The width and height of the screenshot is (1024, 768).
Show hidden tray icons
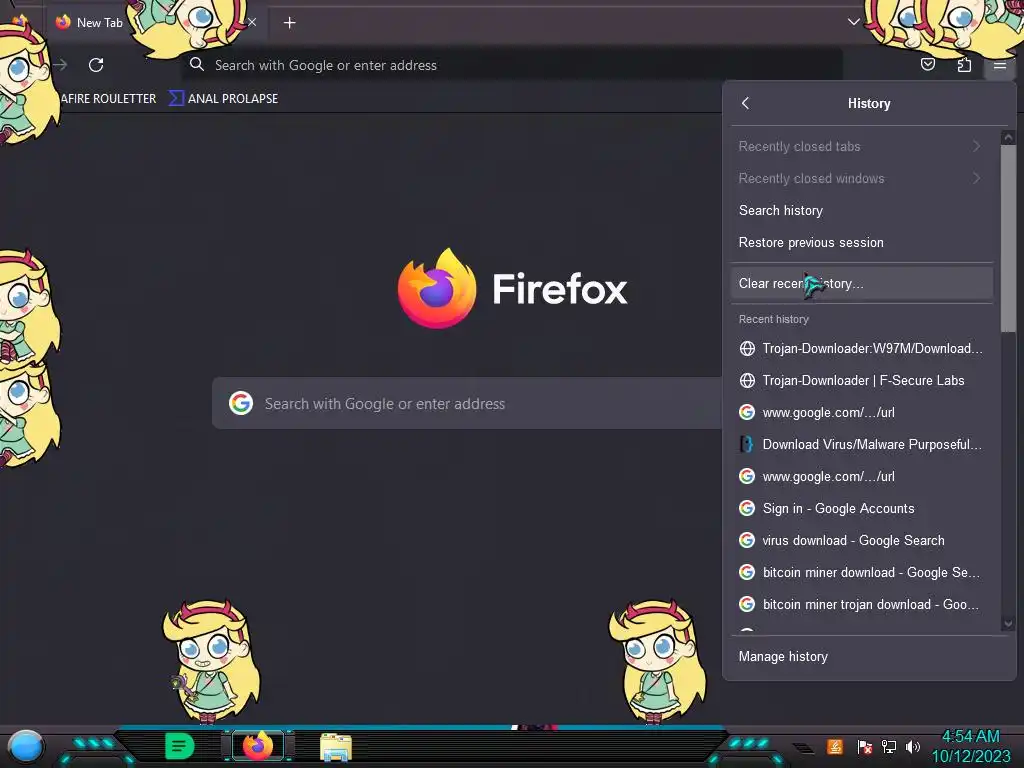[x=803, y=748]
